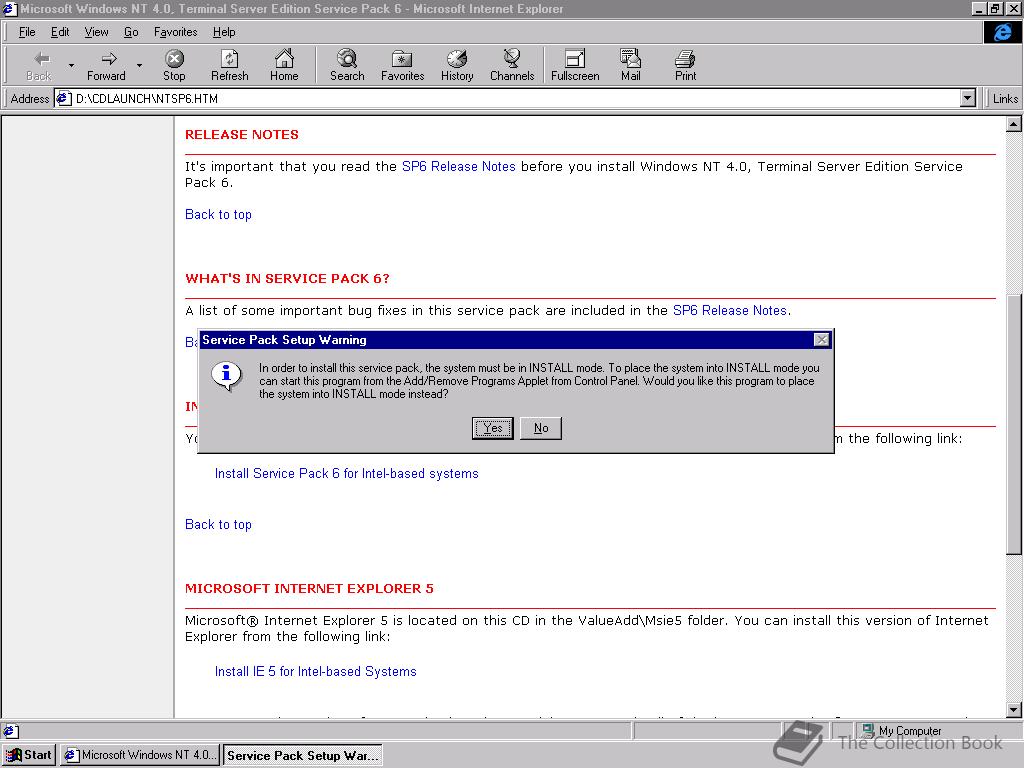
Task: Click the information icon in warning dialog
Action: (227, 375)
